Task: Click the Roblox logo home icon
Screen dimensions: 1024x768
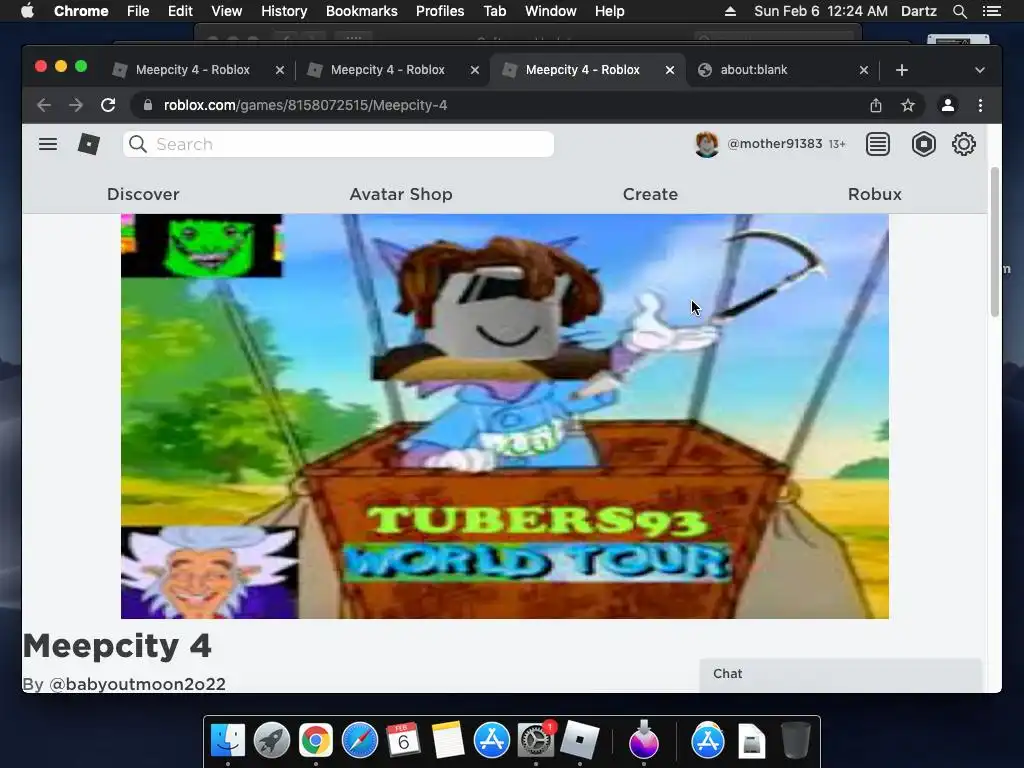Action: tap(89, 144)
